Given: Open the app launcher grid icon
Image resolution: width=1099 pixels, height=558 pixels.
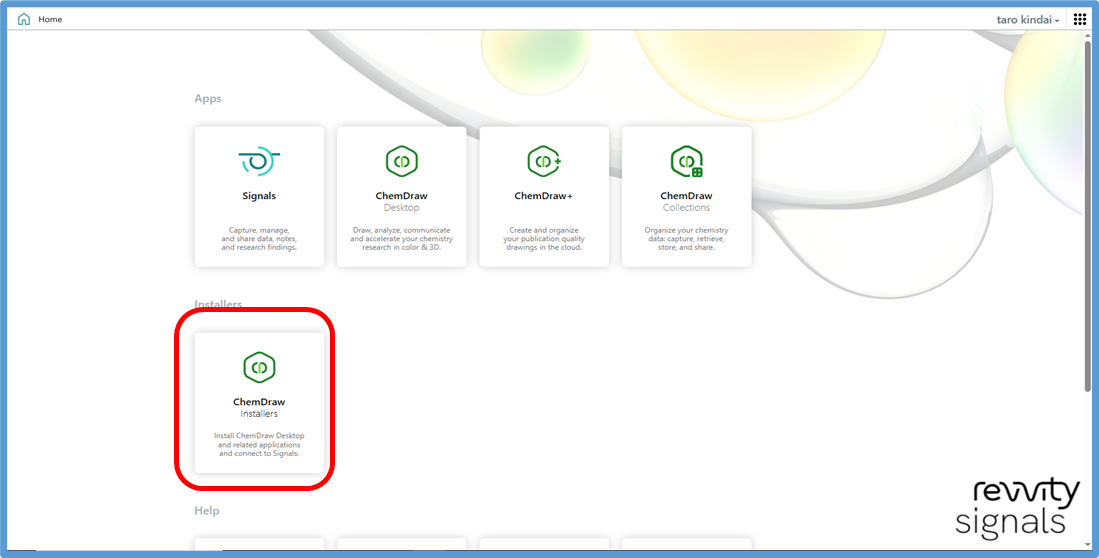Looking at the screenshot, I should click(x=1080, y=19).
